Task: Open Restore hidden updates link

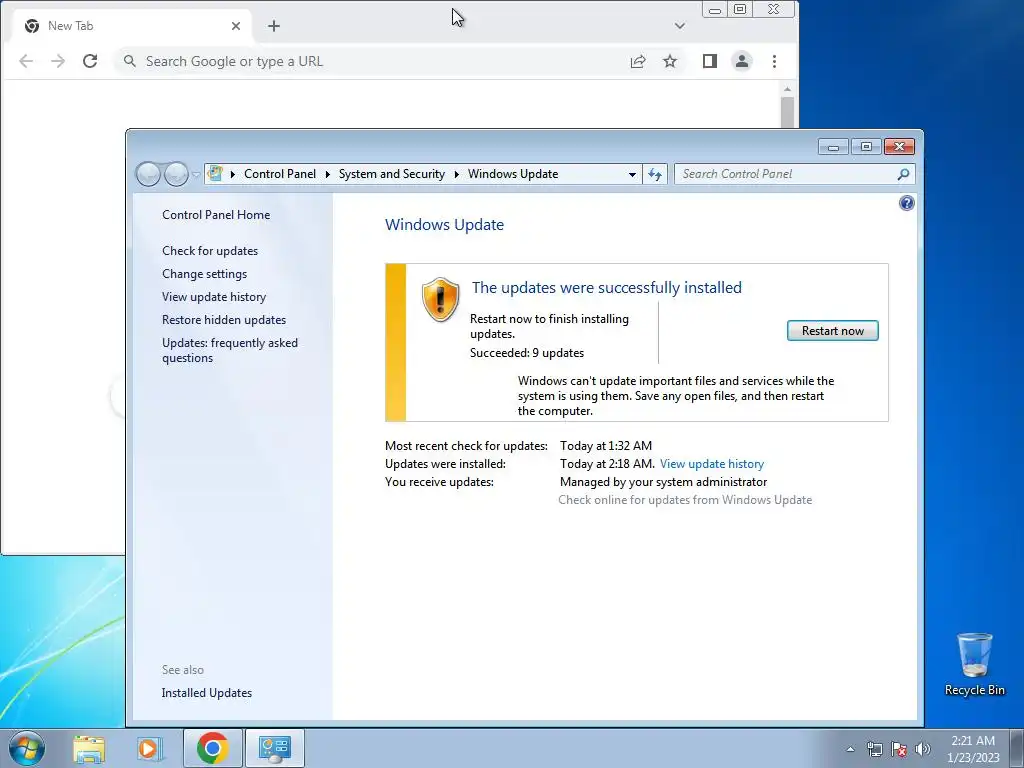Action: point(224,320)
